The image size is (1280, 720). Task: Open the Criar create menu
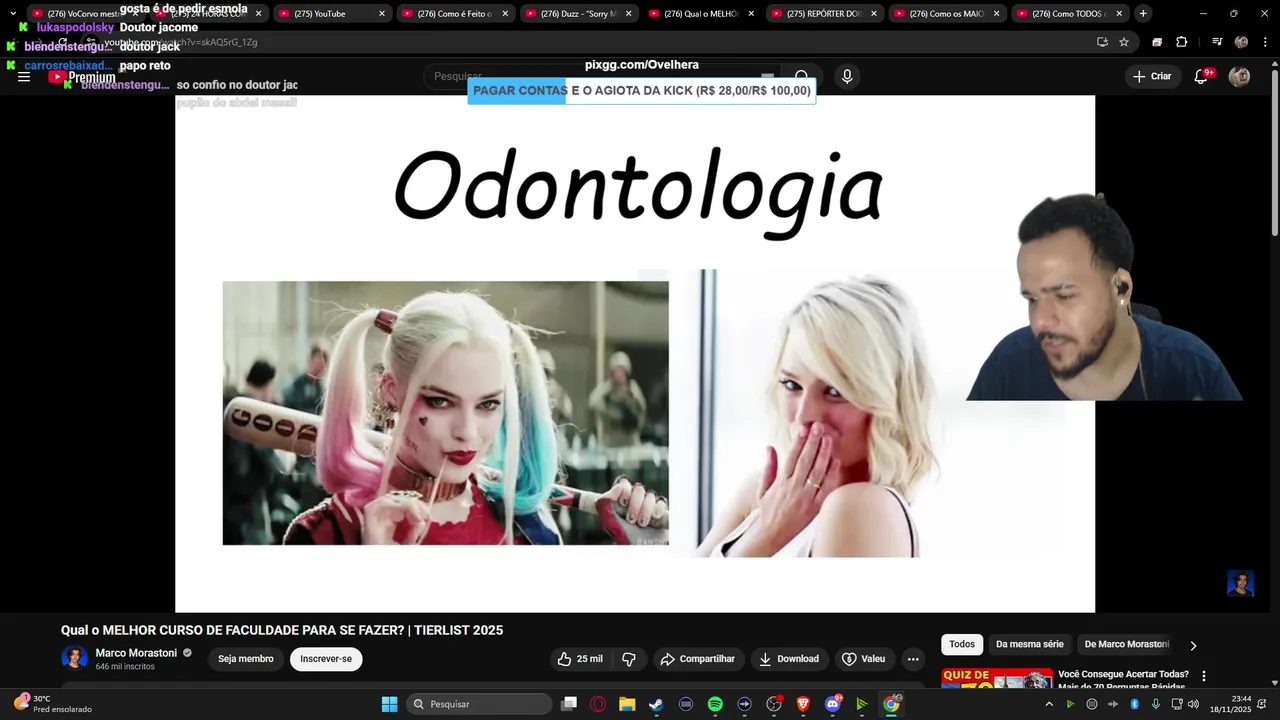point(1151,76)
